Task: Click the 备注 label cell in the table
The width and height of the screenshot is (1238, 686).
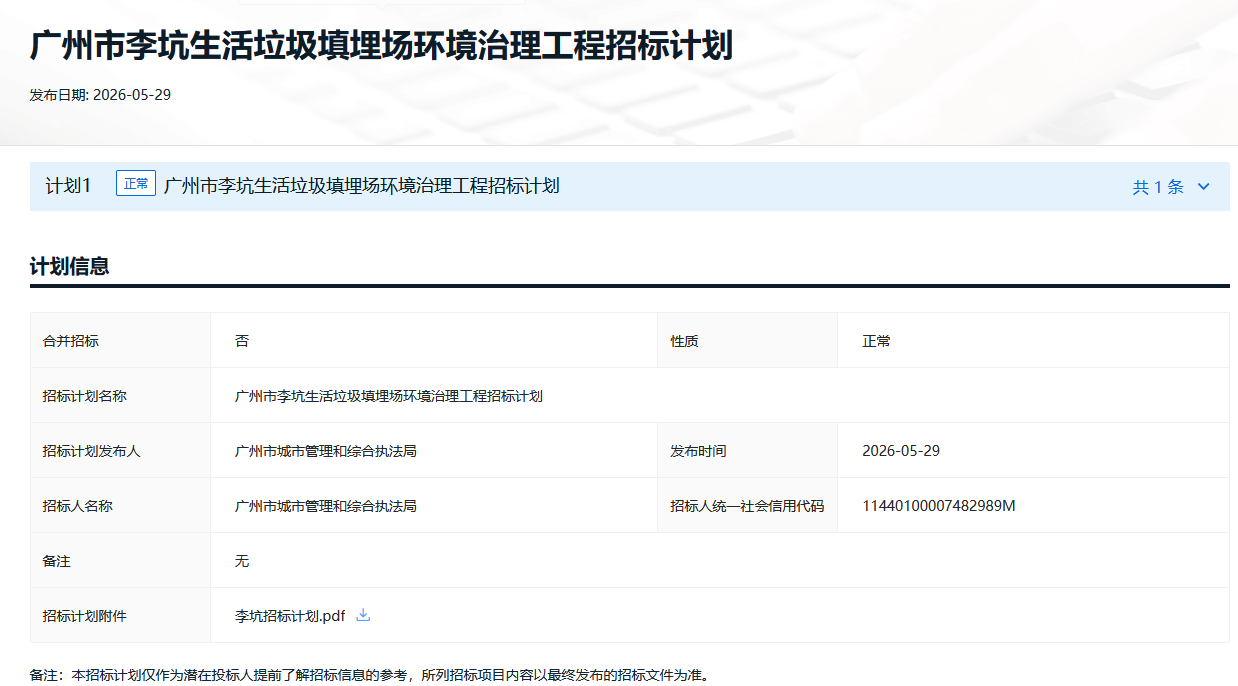Action: pos(120,561)
